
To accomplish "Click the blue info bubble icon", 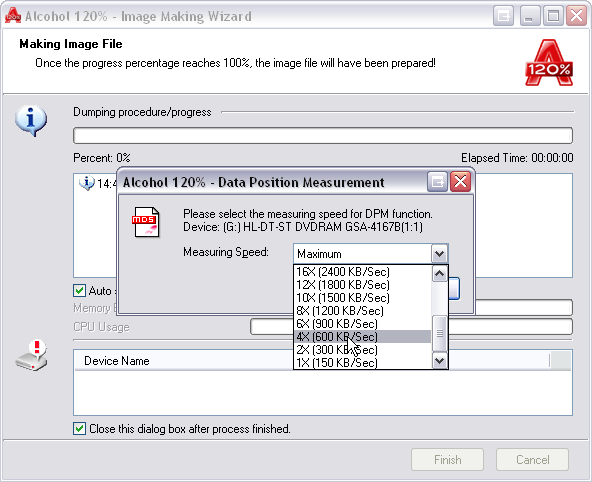I will click(31, 120).
